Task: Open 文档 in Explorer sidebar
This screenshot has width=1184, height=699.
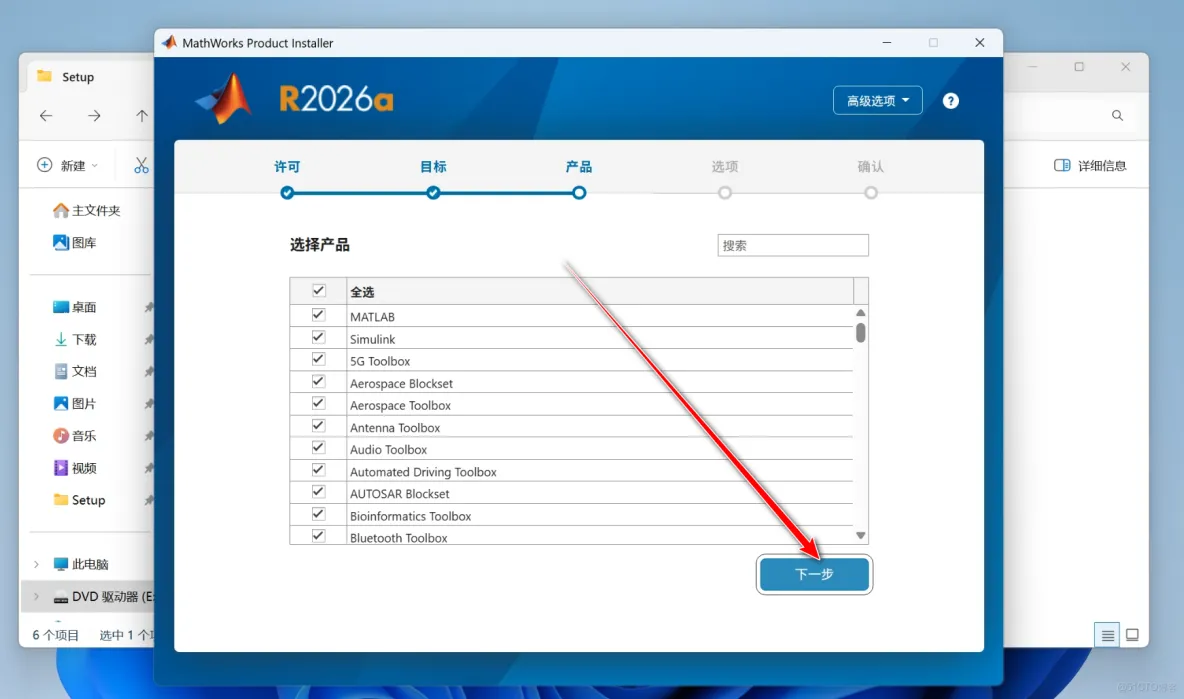Action: tap(75, 371)
